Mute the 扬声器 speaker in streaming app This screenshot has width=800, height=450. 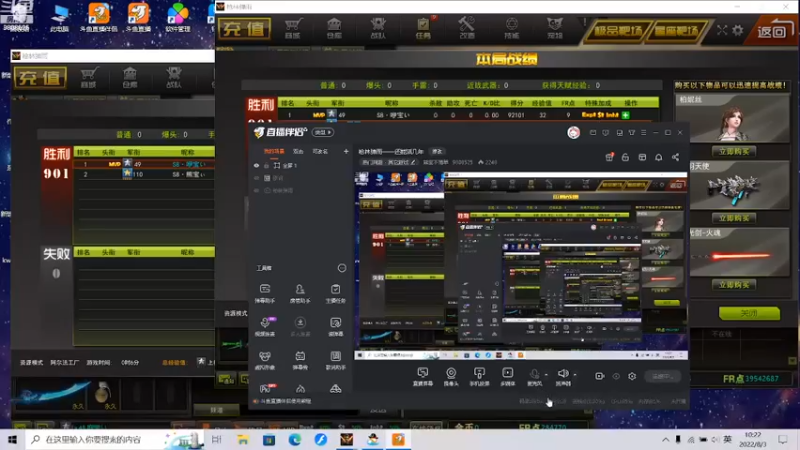(563, 377)
